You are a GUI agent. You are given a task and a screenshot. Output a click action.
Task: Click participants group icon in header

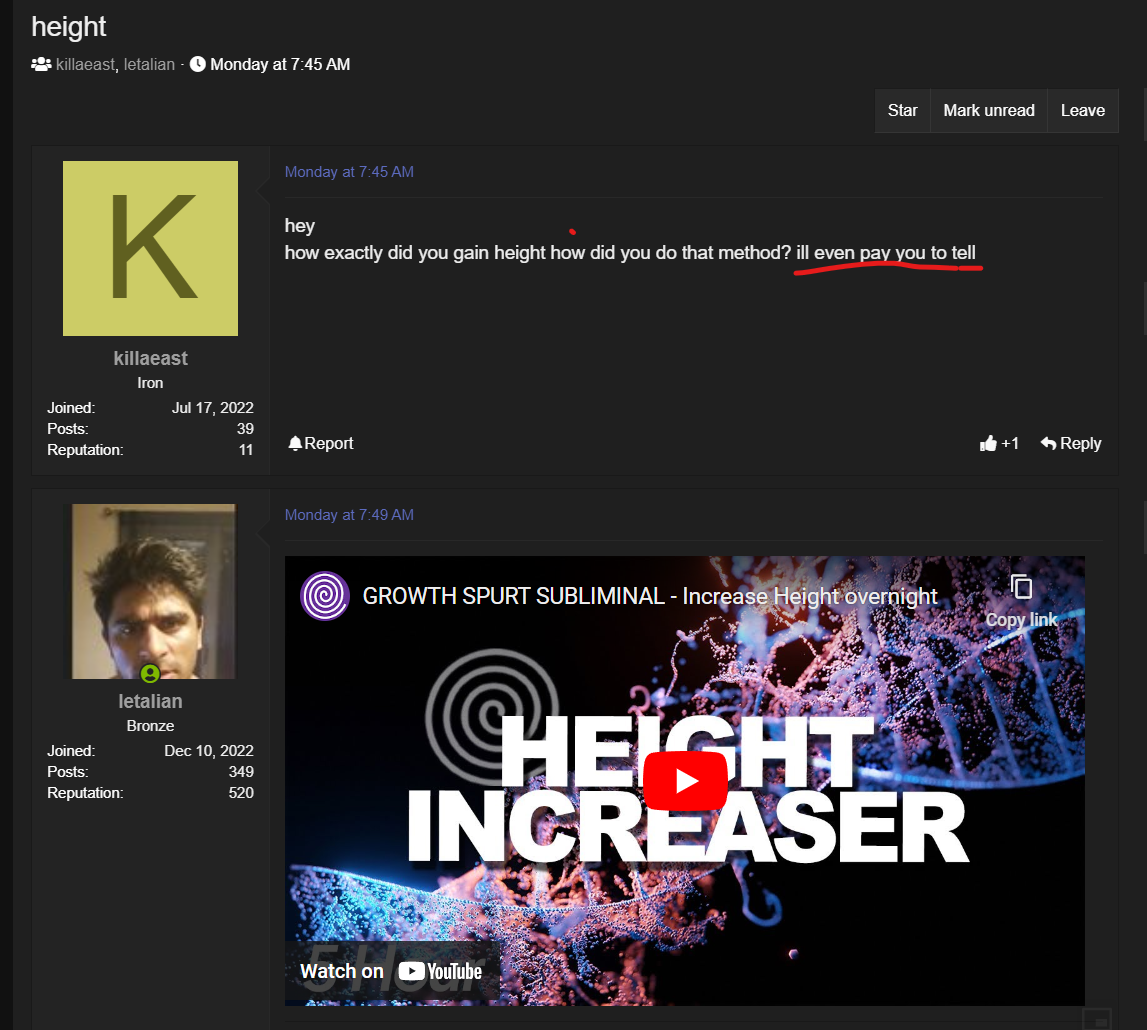pyautogui.click(x=41, y=64)
